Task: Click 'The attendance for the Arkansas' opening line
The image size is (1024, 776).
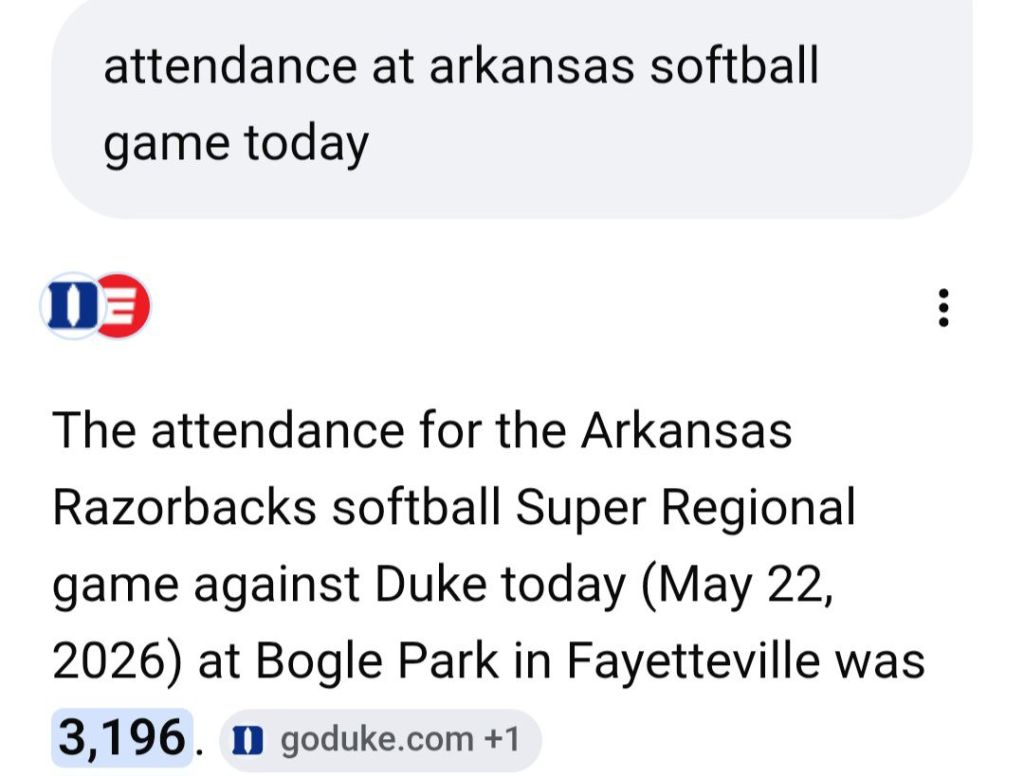Action: (x=422, y=431)
